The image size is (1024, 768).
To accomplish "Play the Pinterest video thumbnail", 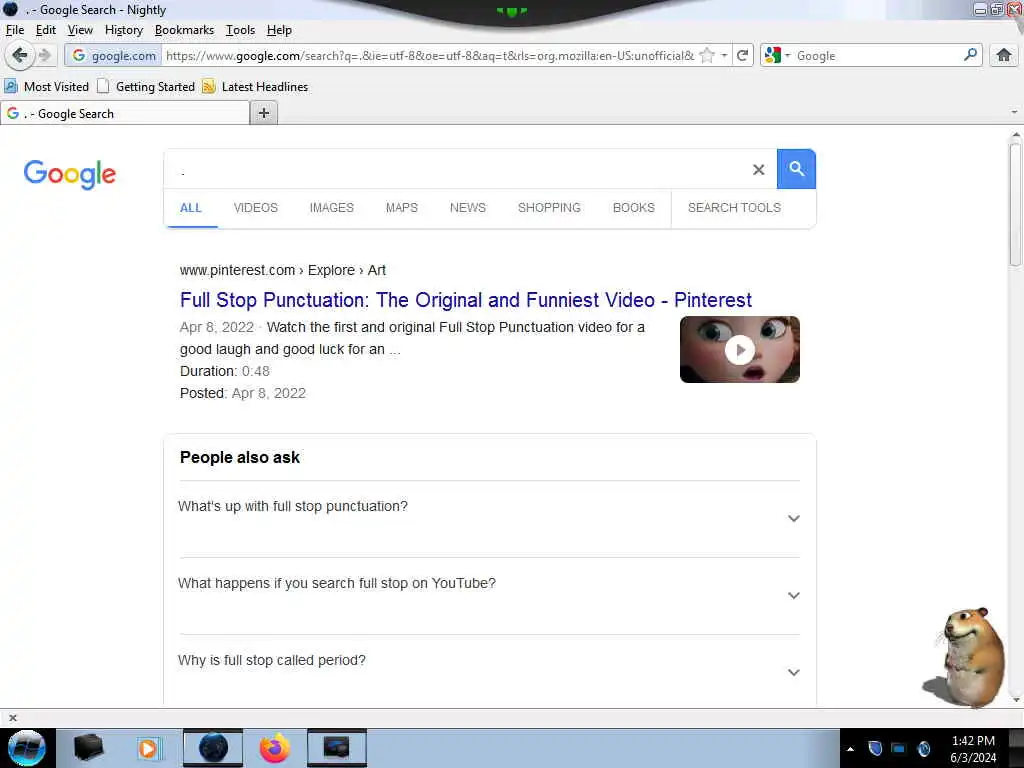I will click(739, 350).
